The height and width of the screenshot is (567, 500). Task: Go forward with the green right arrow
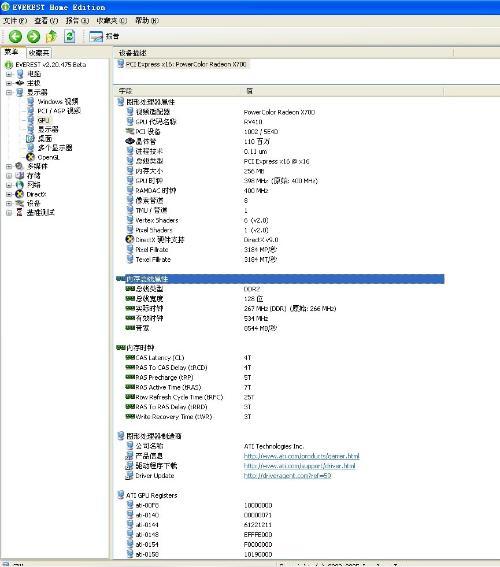pos(34,36)
